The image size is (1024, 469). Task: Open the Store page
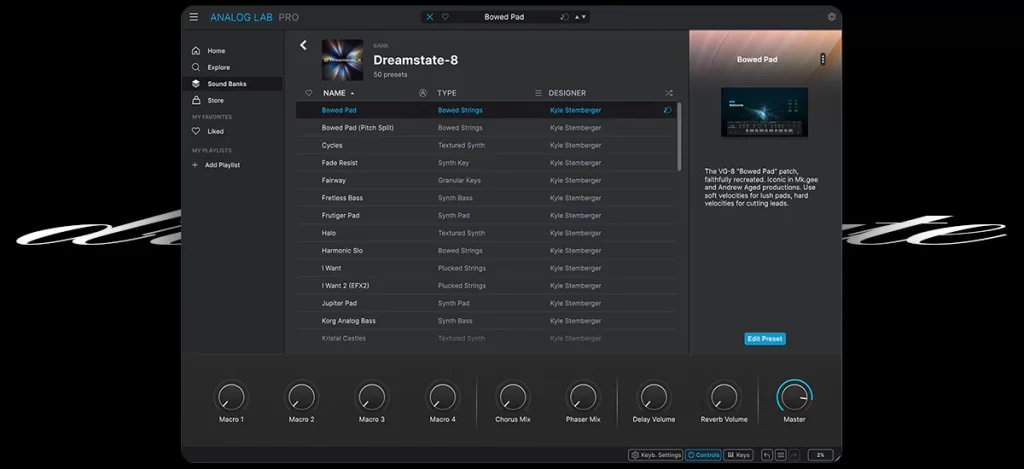[x=232, y=101]
